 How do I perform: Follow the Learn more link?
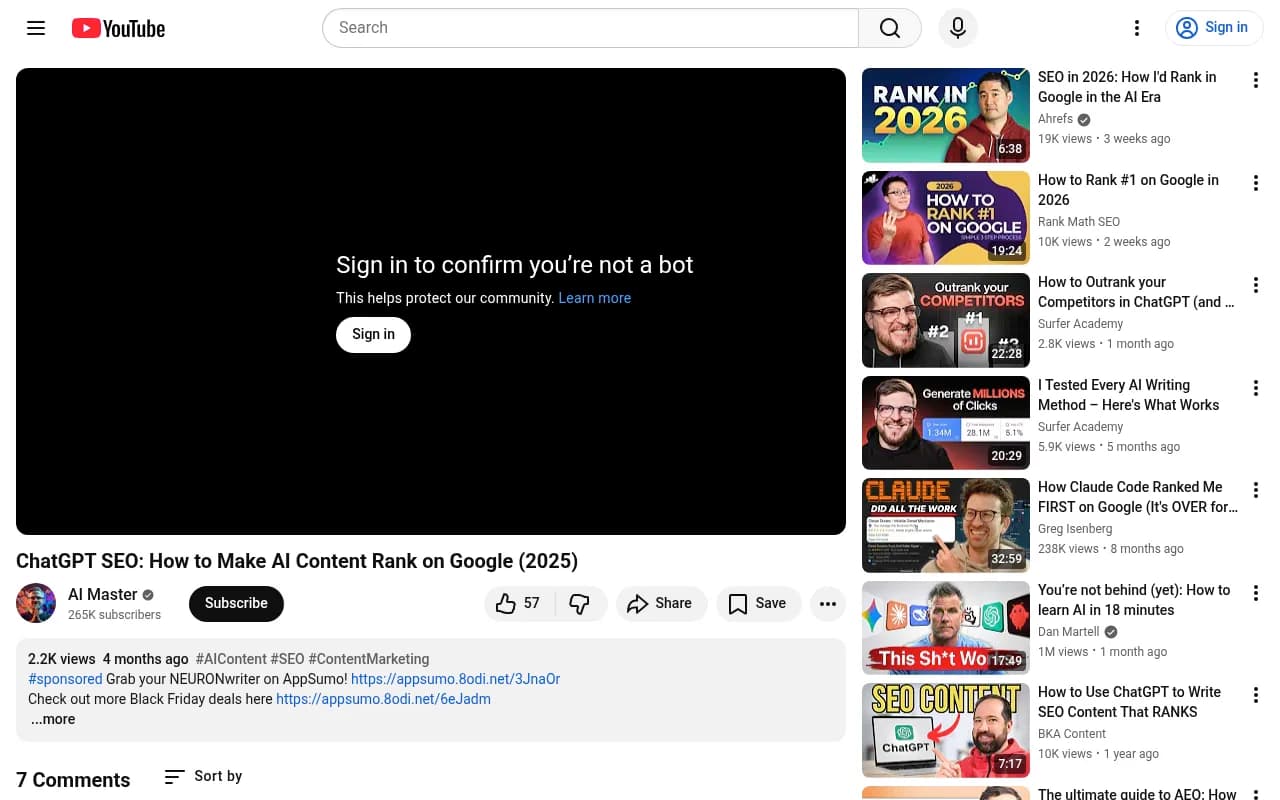[x=594, y=298]
